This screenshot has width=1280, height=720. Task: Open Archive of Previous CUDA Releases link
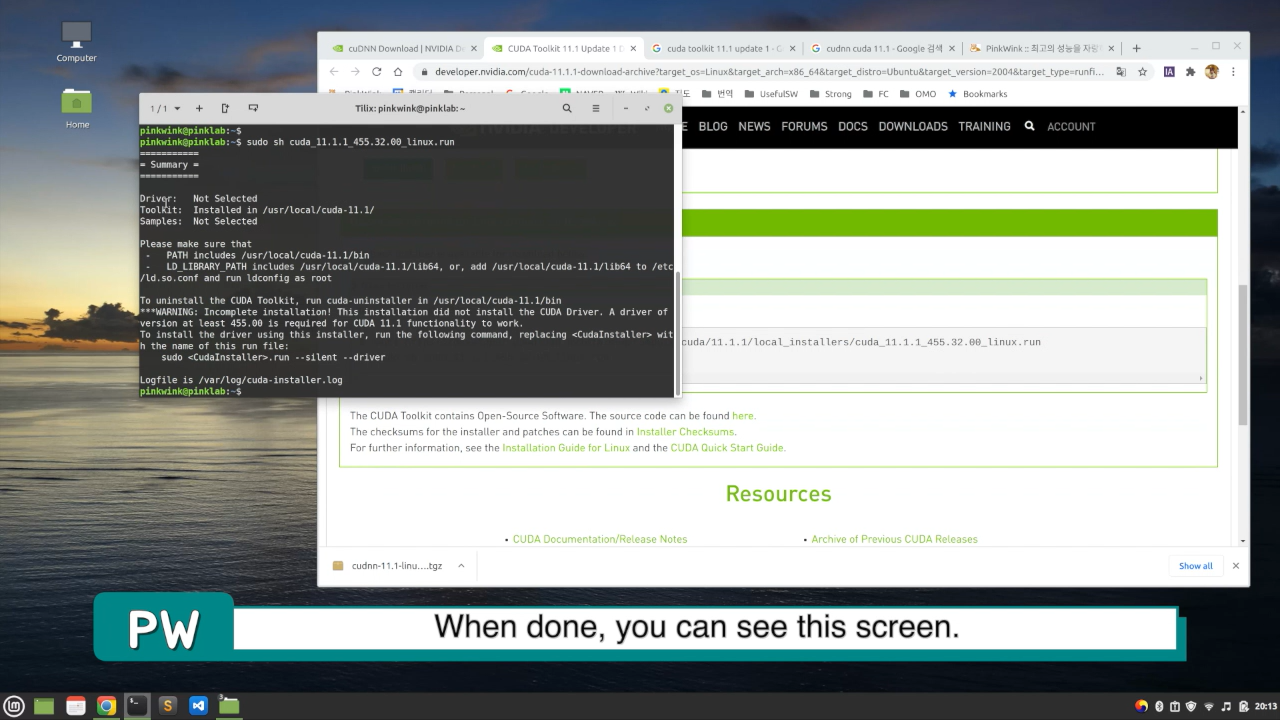[x=894, y=539]
